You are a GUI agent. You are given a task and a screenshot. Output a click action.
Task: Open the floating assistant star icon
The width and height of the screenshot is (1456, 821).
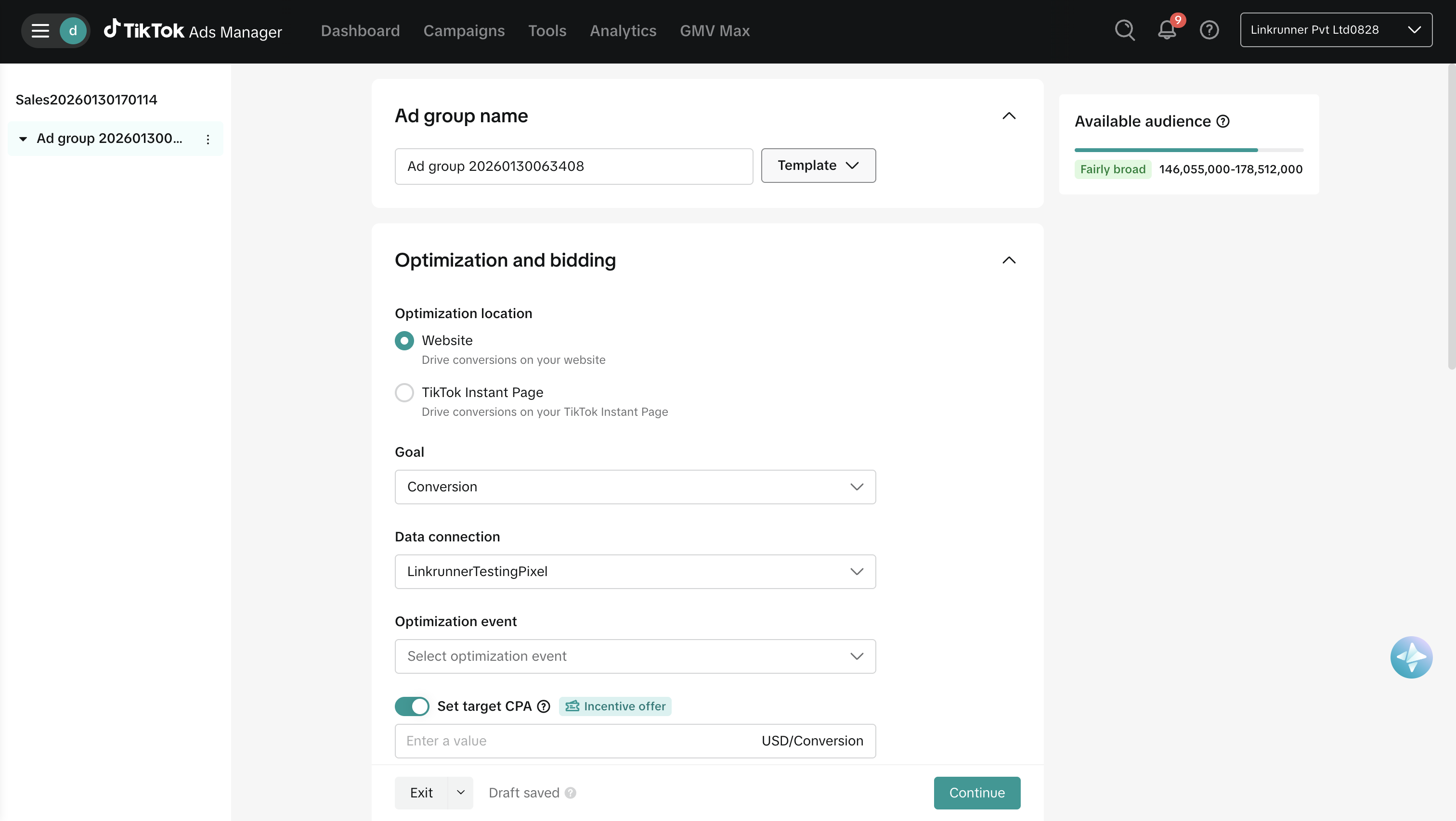pos(1411,657)
